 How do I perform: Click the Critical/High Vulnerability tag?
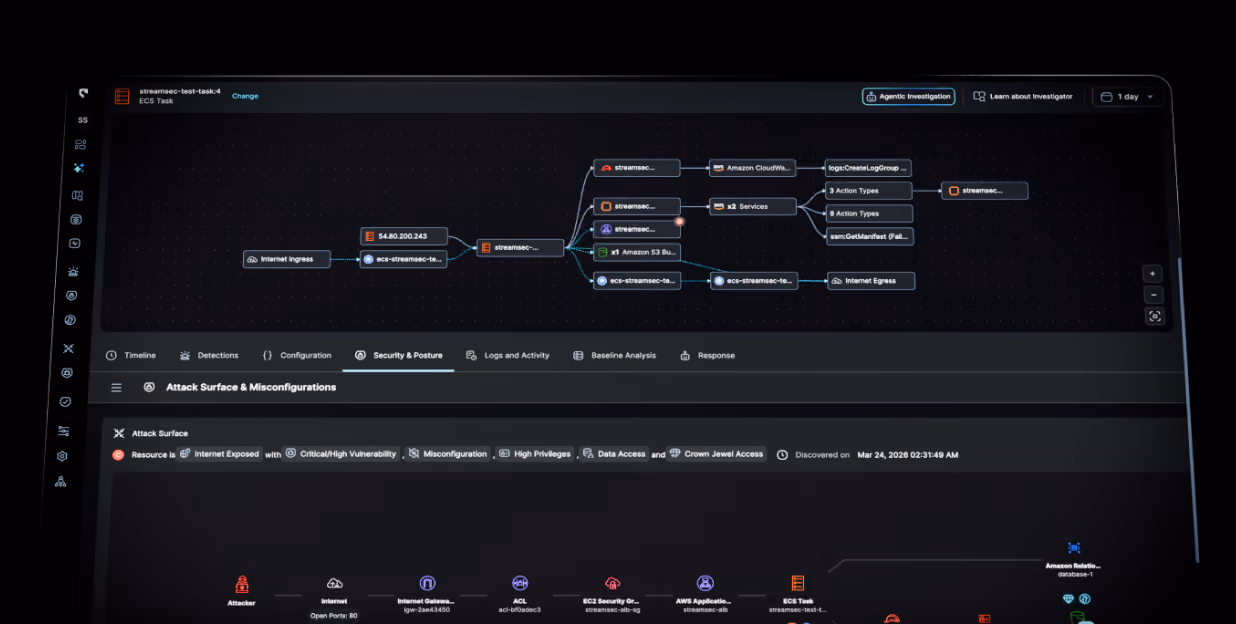342,454
